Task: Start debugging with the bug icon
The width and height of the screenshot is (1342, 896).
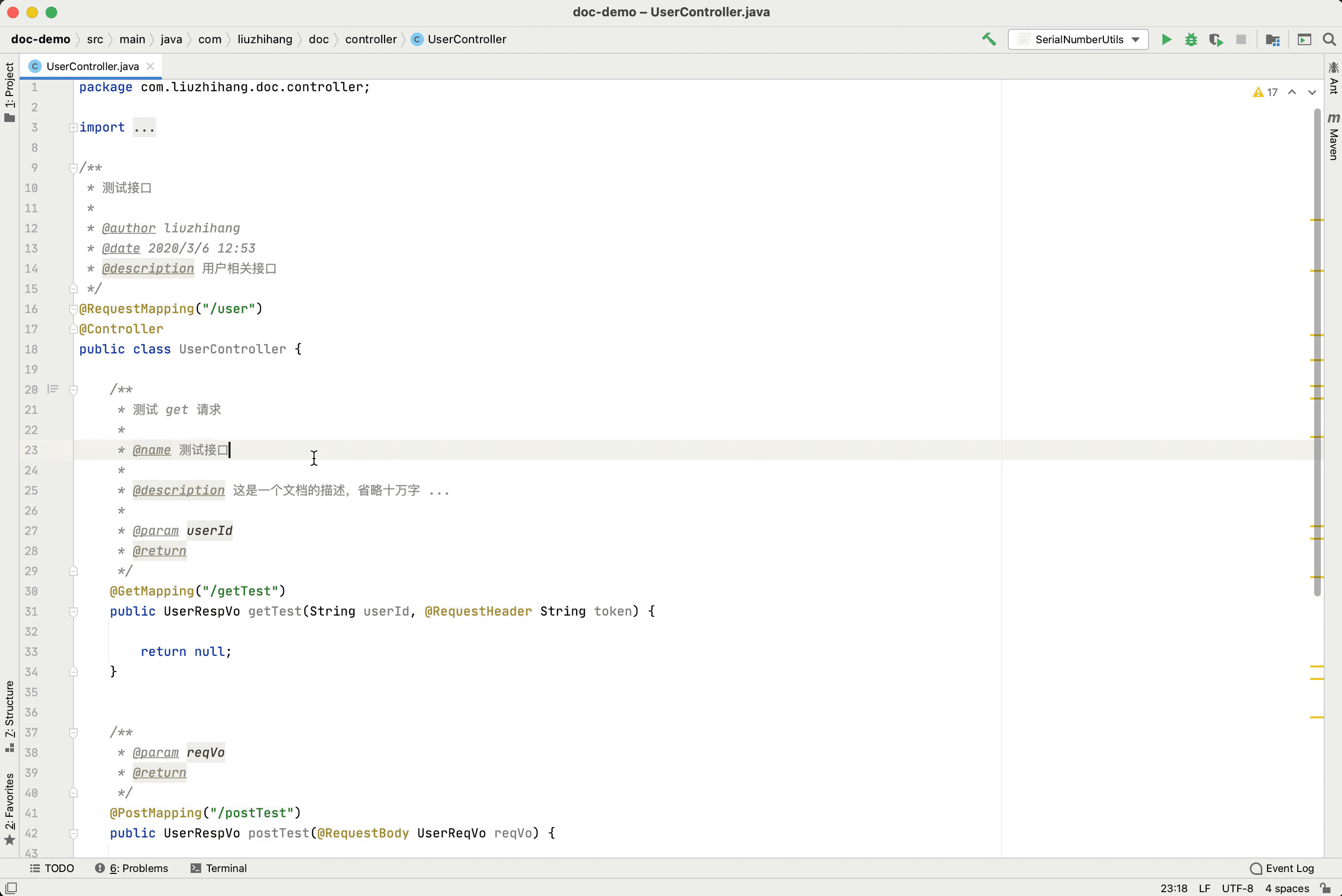Action: 1191,39
